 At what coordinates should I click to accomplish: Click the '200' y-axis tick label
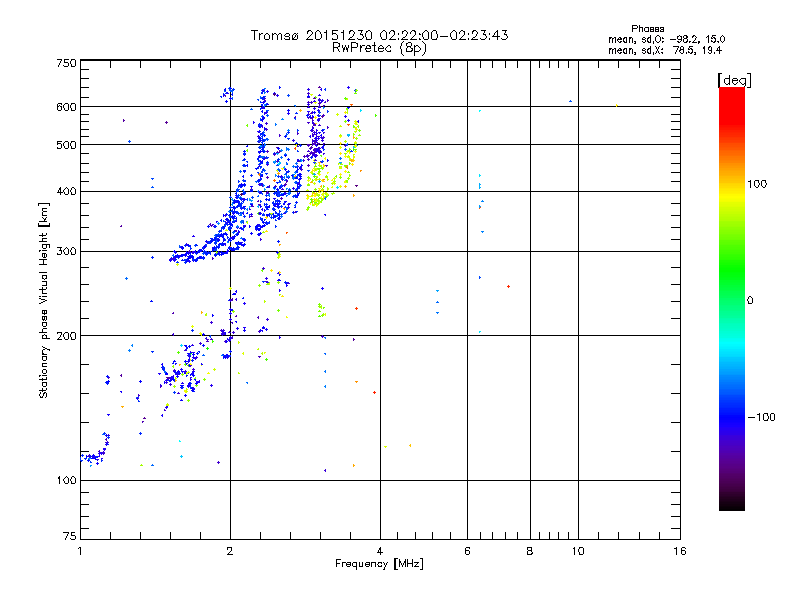pos(67,336)
